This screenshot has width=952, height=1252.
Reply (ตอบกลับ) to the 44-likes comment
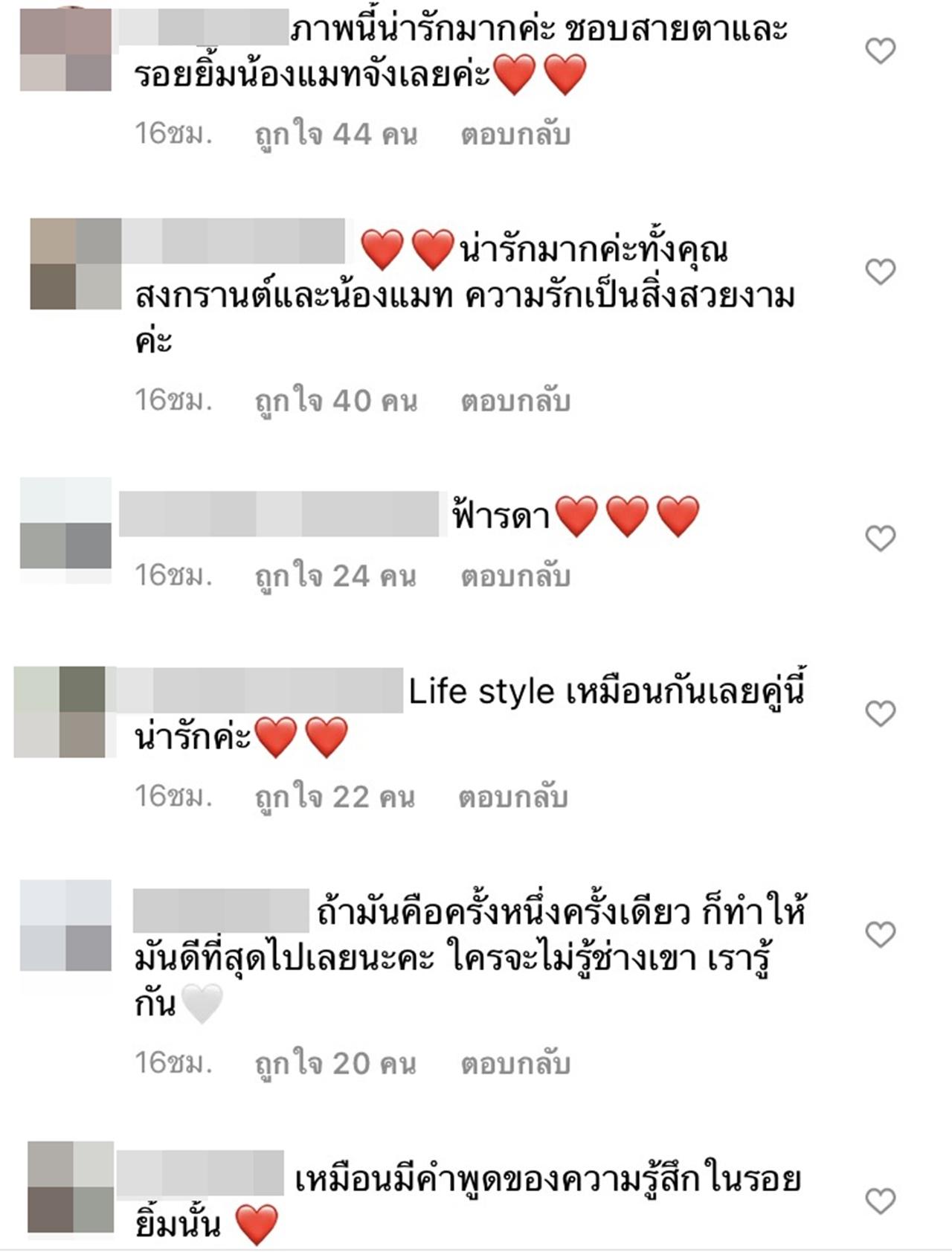(x=515, y=135)
